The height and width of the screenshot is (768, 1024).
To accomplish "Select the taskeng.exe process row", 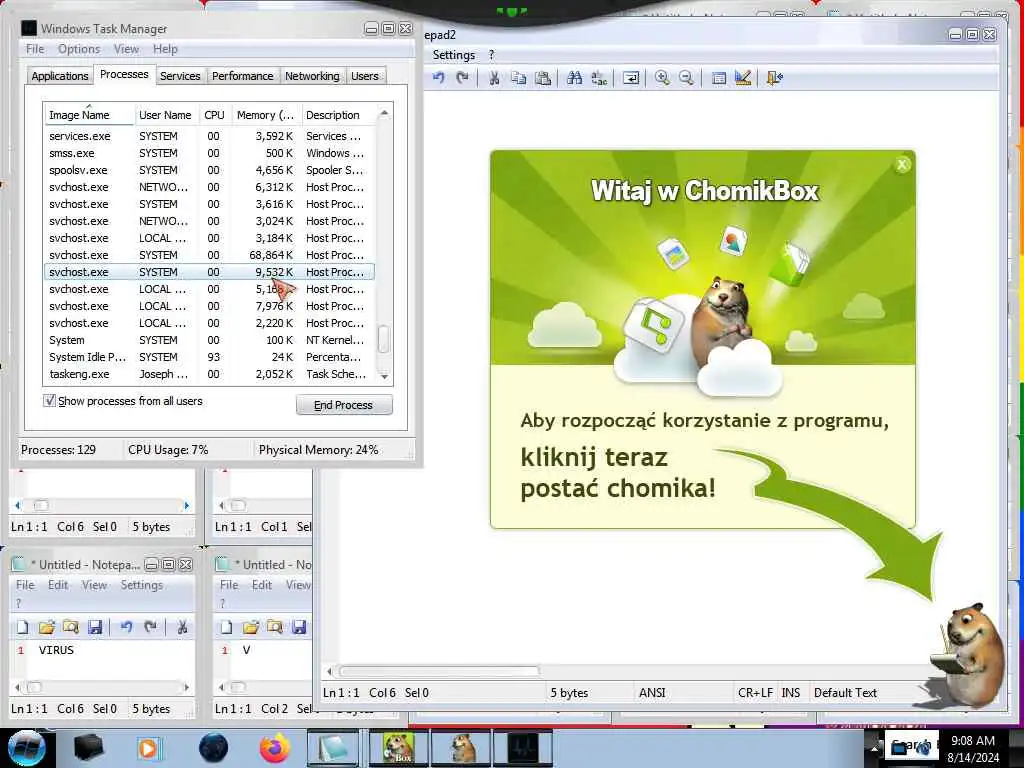I will (x=209, y=374).
